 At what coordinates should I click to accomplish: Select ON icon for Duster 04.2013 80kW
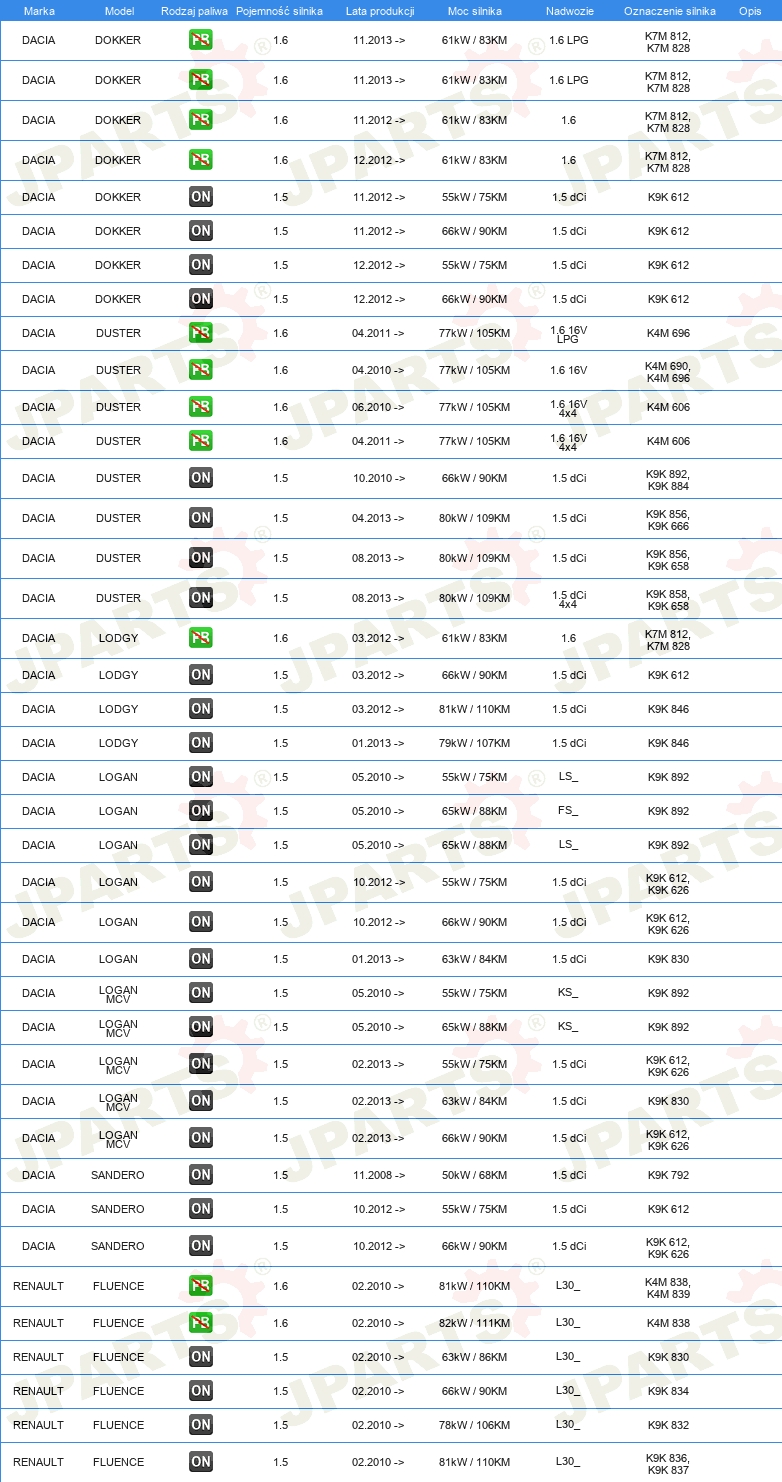click(x=200, y=518)
